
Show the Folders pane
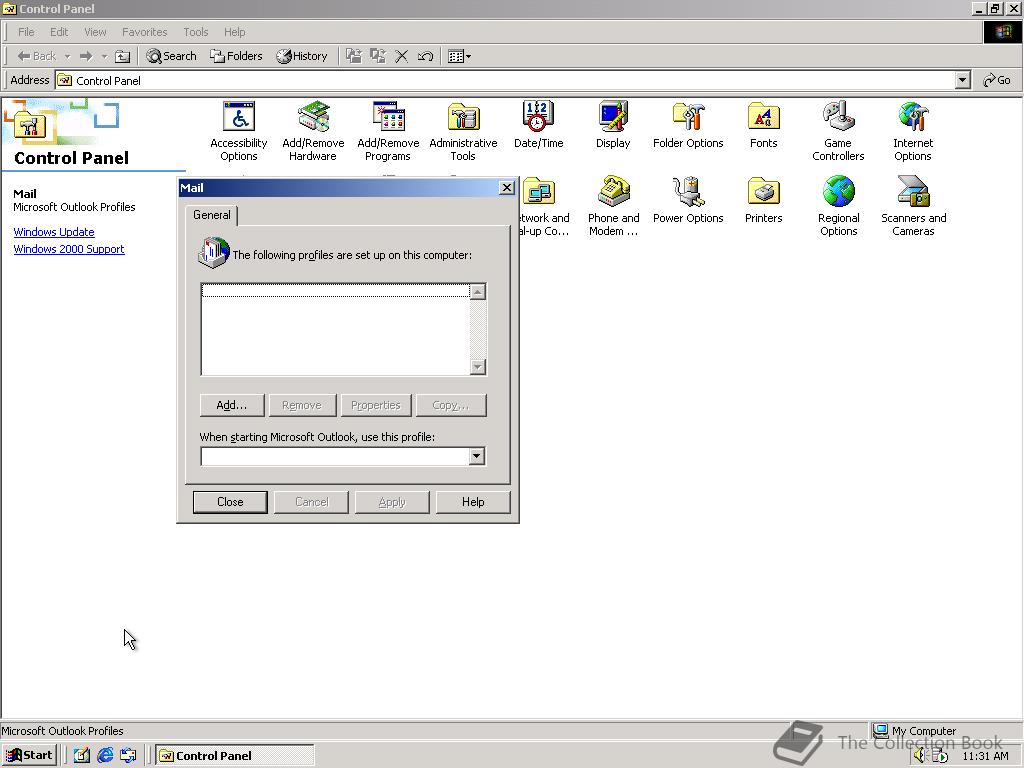tap(236, 56)
